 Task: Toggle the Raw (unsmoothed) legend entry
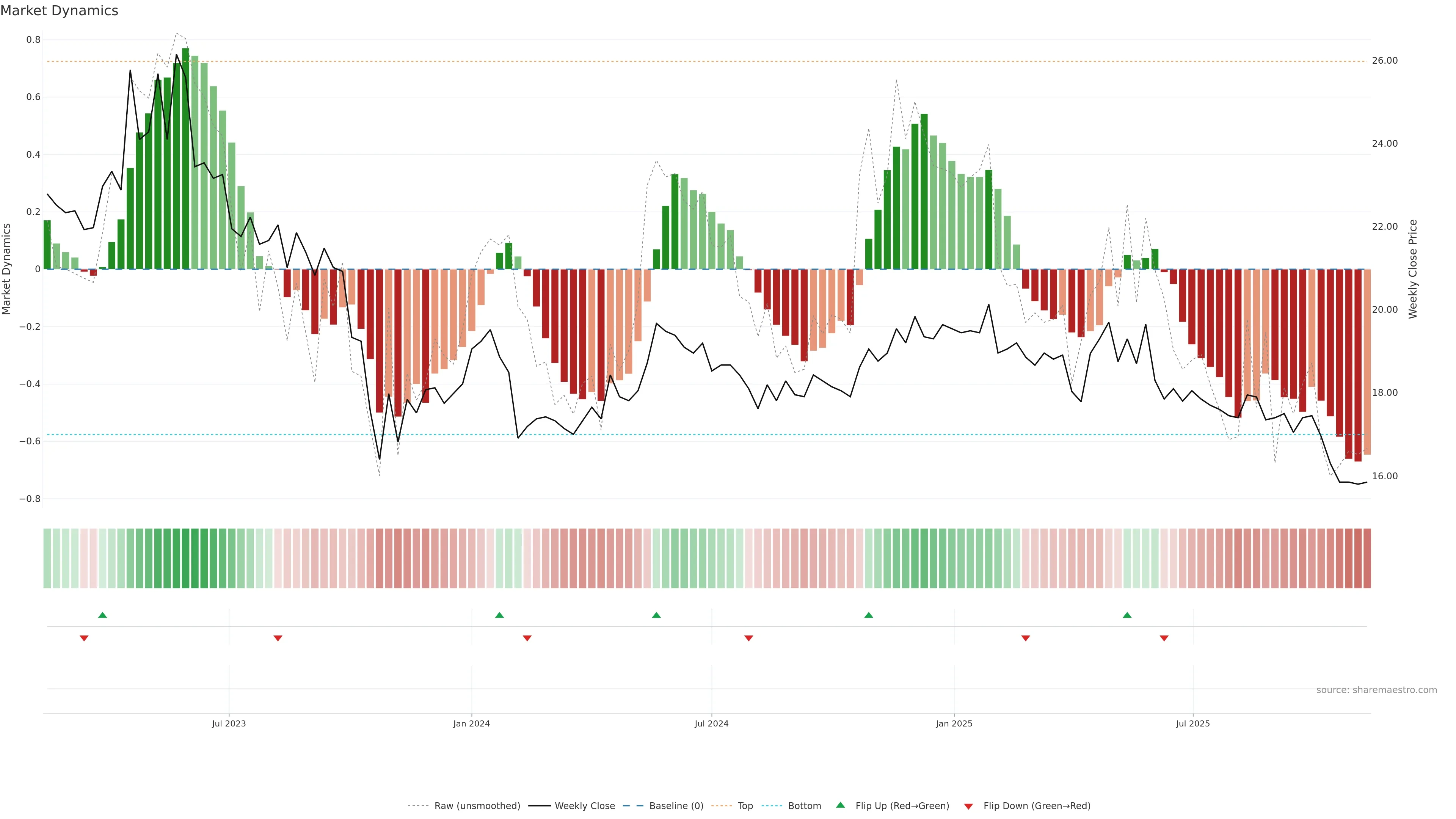pyautogui.click(x=477, y=806)
